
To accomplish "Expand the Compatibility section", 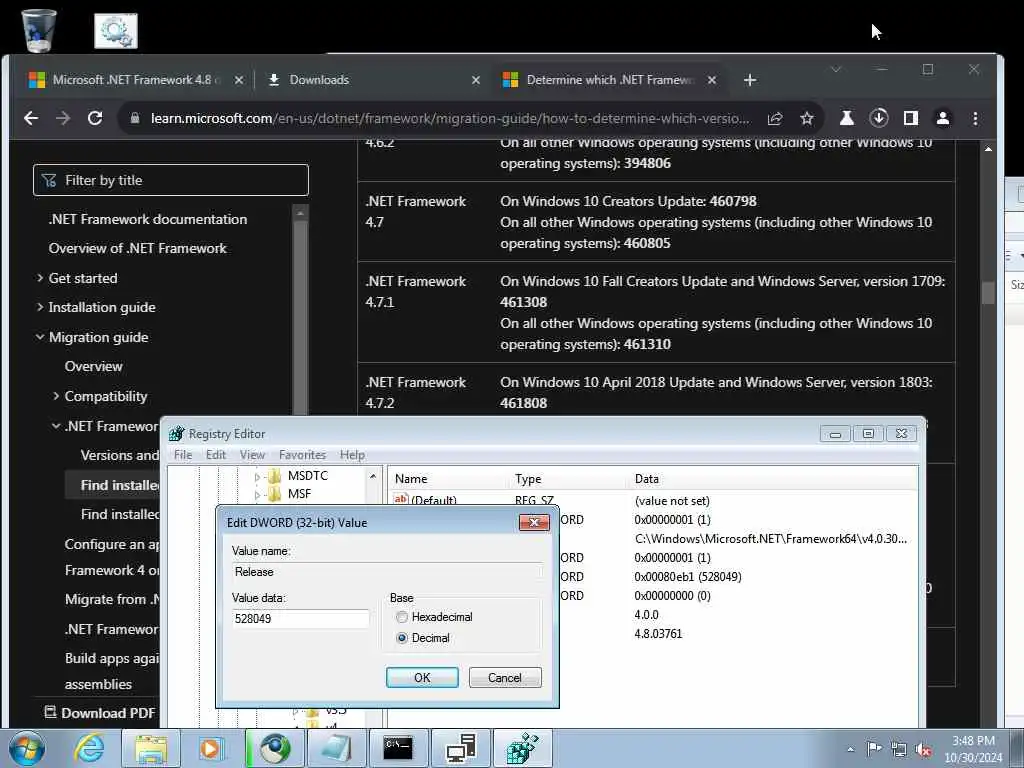I will (x=56, y=396).
